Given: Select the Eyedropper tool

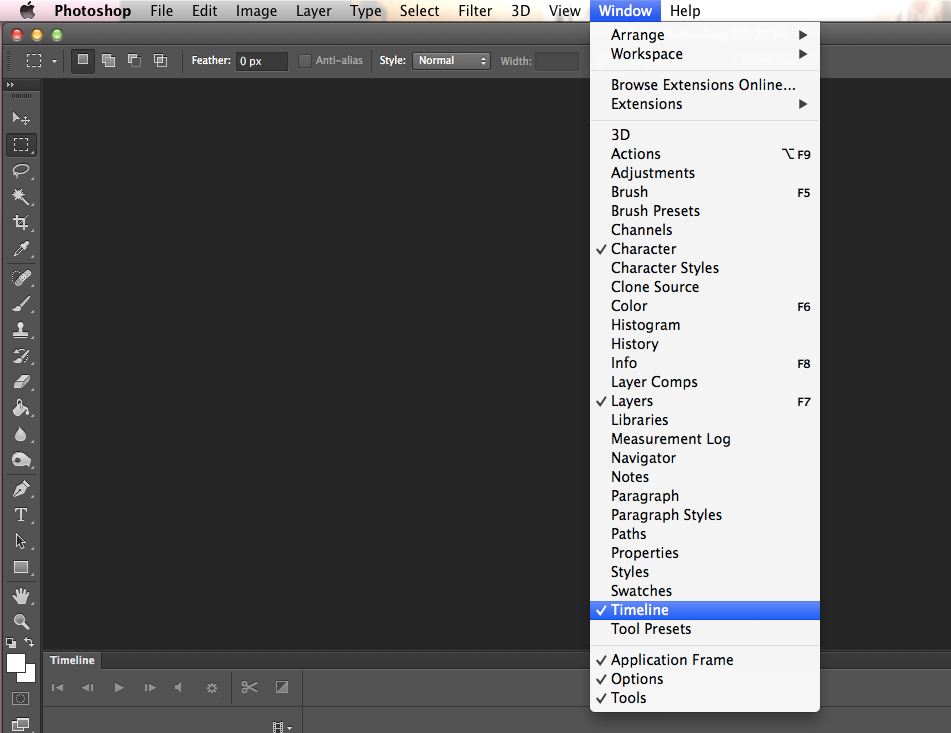Looking at the screenshot, I should tap(21, 249).
